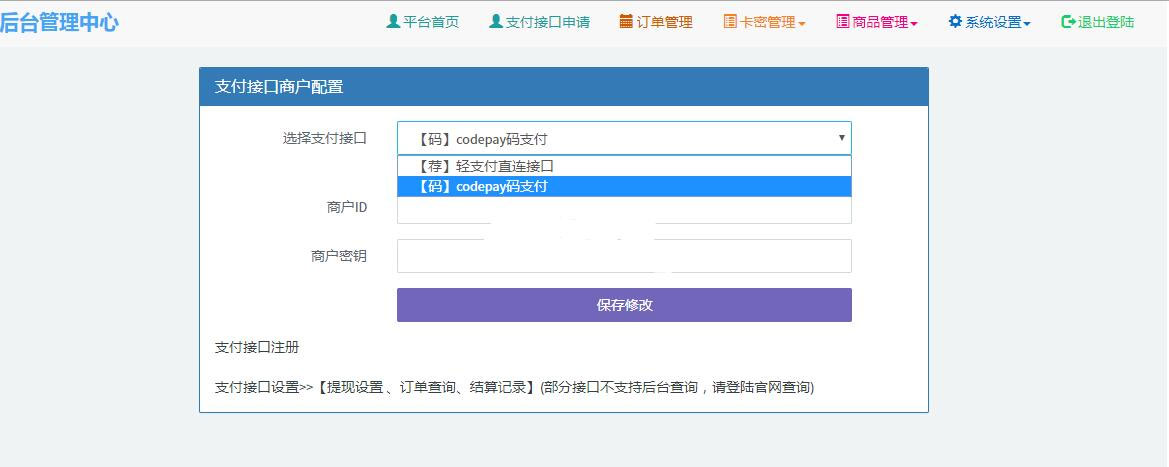Click the 支付接口设置 settings line
Viewport: 1169px width, 467px height.
pos(514,387)
